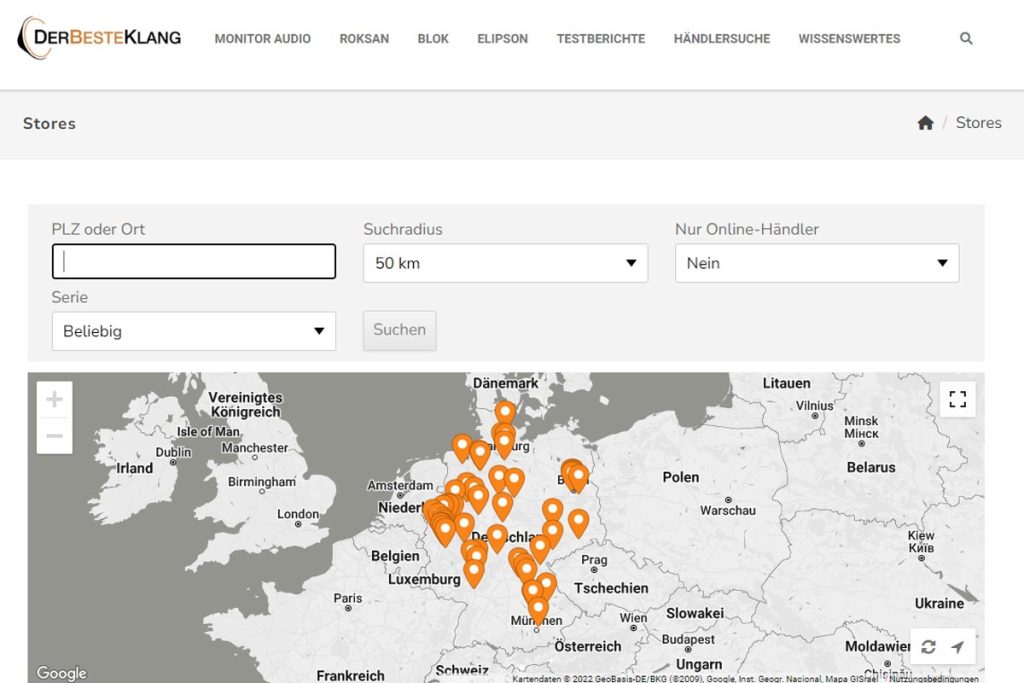Viewport: 1024px width, 683px height.
Task: Click the Google logo on map
Action: coord(62,673)
